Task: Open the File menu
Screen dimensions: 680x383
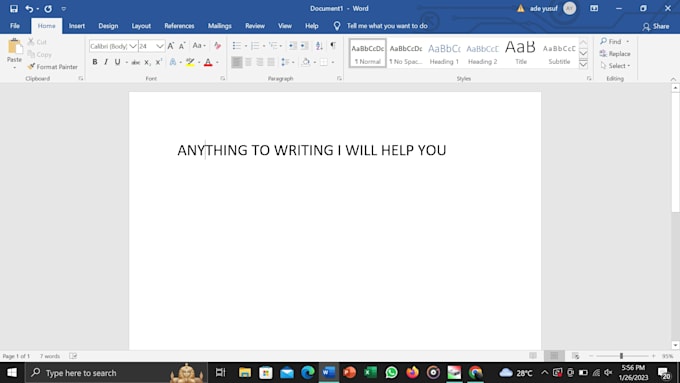Action: pyautogui.click(x=15, y=26)
